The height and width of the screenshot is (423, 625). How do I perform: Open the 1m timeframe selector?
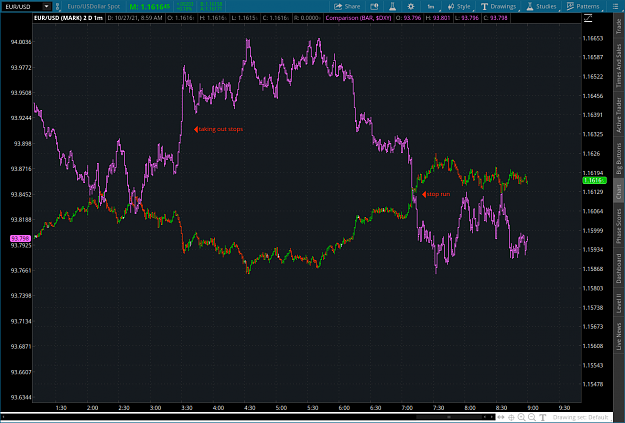pyautogui.click(x=431, y=6)
